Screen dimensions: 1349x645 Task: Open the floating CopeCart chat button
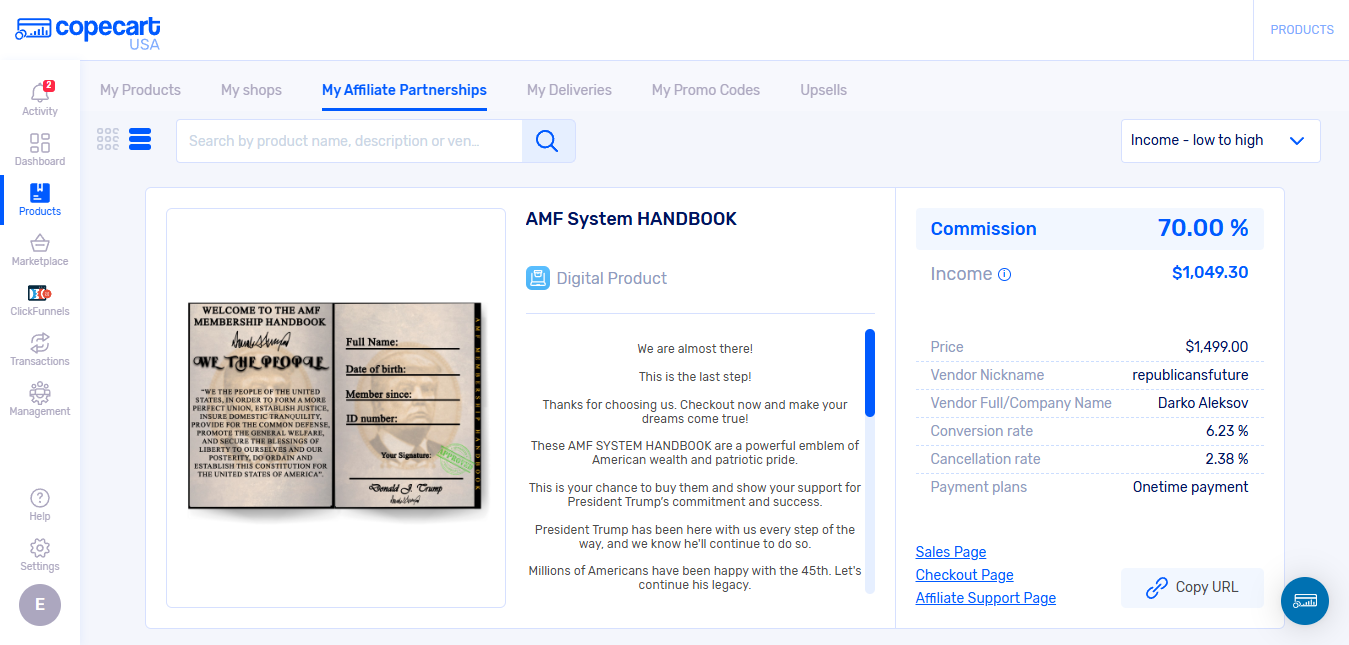click(x=1305, y=601)
